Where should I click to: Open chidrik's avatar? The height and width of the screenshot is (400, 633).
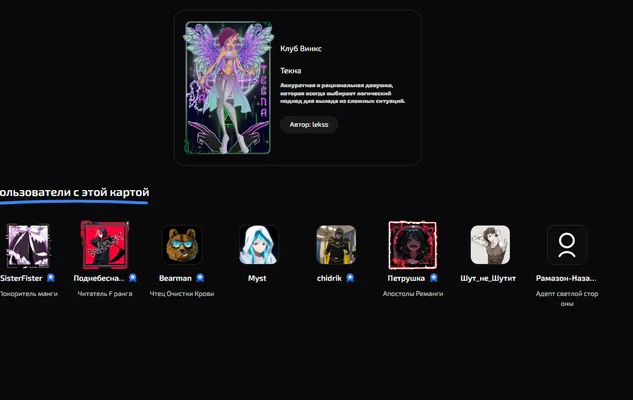(336, 245)
